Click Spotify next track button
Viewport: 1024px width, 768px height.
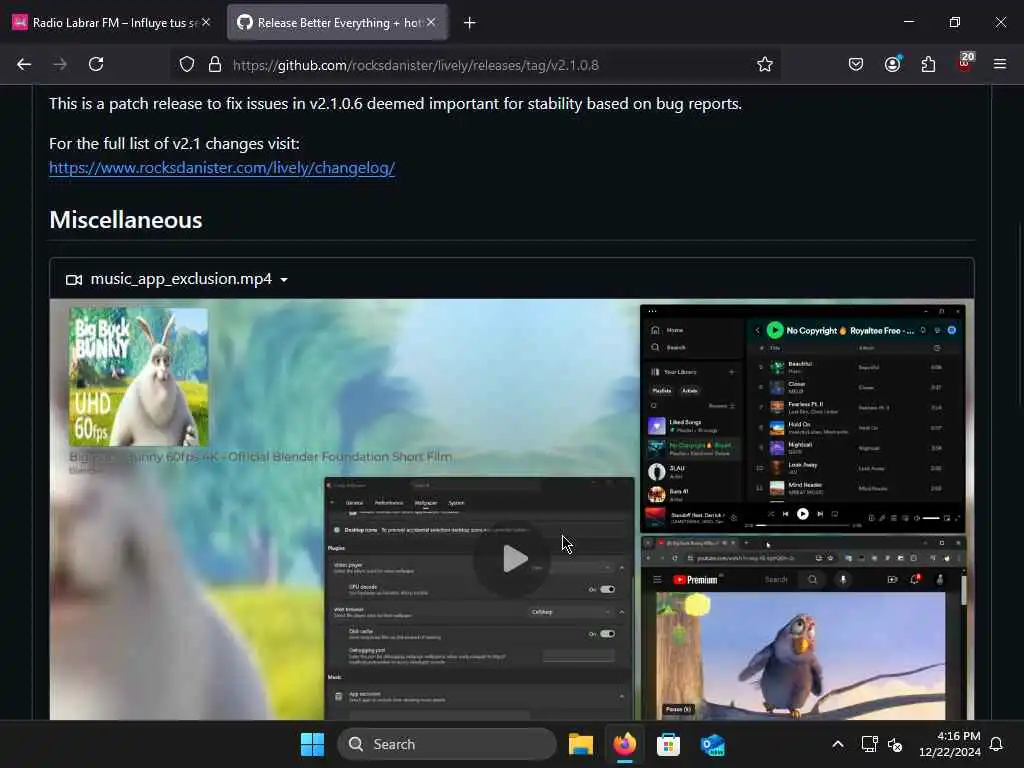[820, 514]
